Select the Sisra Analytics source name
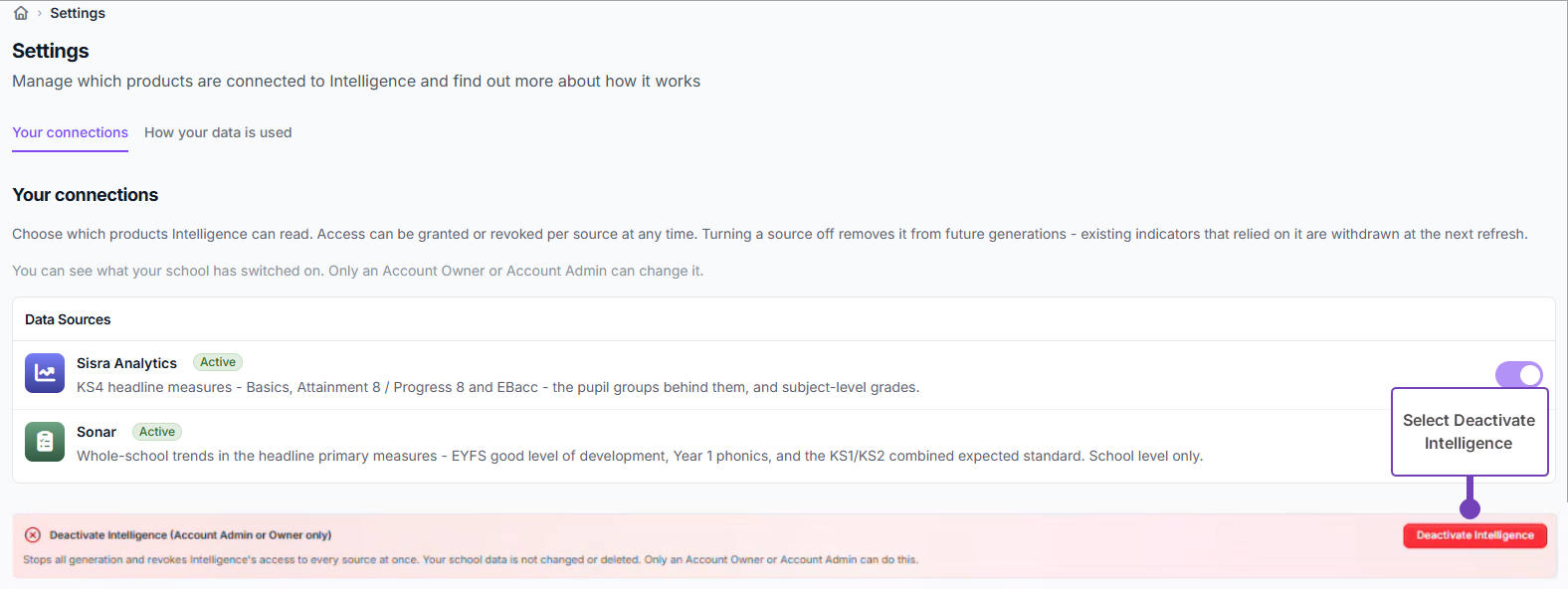The width and height of the screenshot is (1568, 589). (126, 363)
